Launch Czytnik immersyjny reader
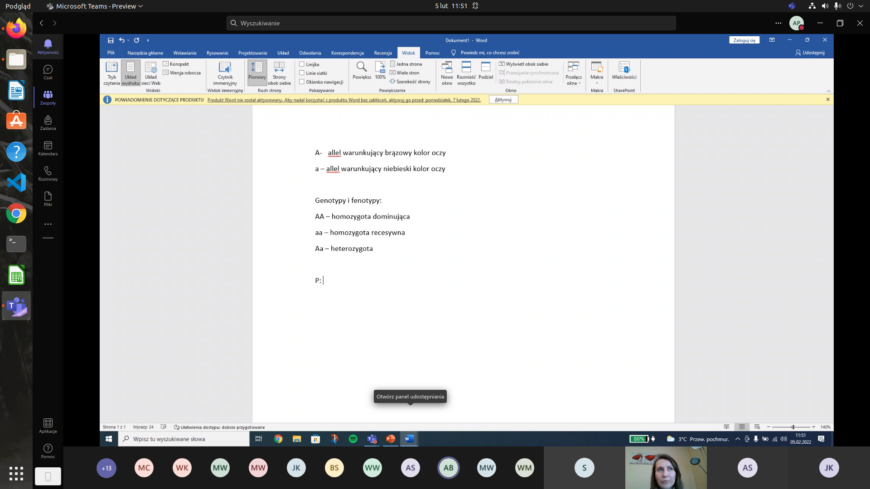 point(225,73)
